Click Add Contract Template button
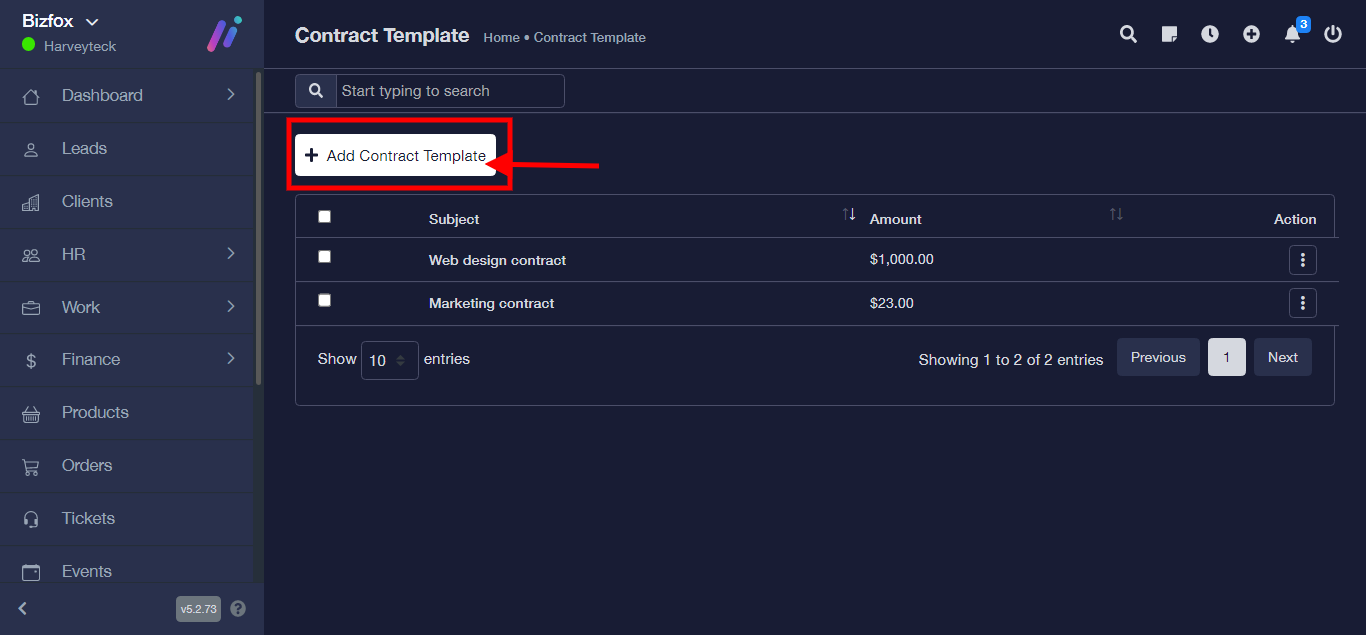The height and width of the screenshot is (635, 1367). [395, 155]
